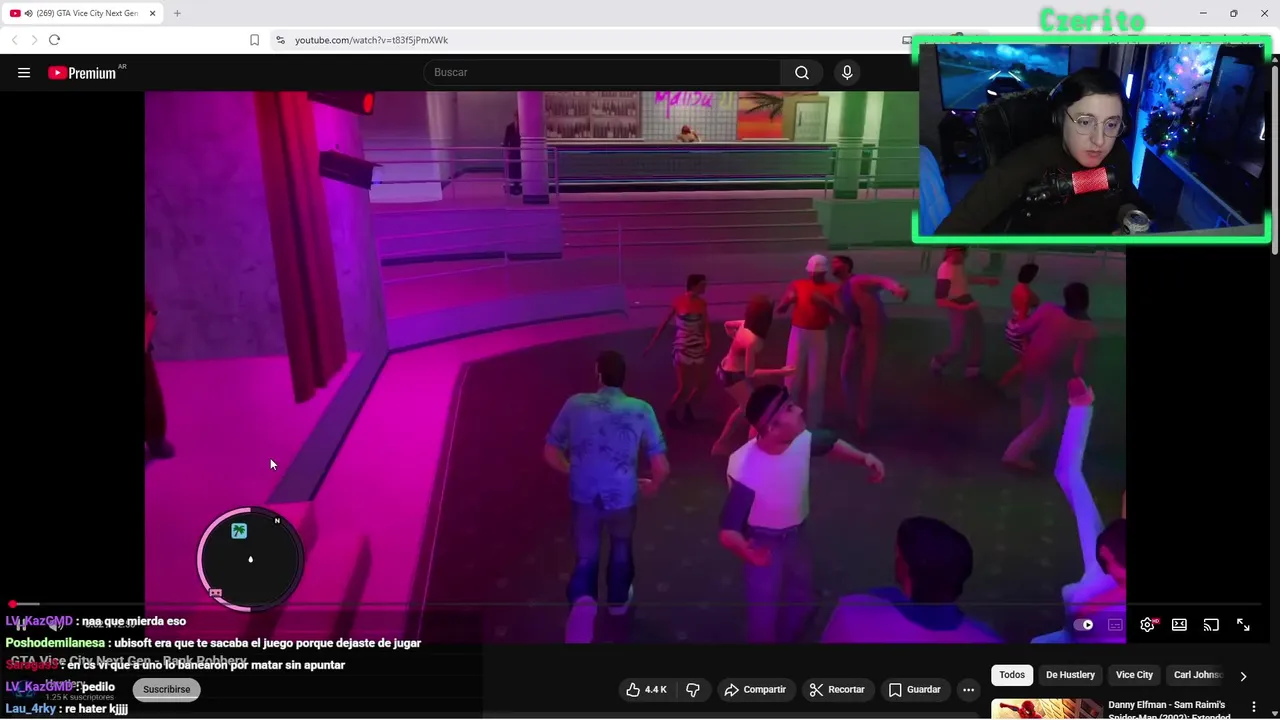Select the Vice City filter chip

click(1134, 675)
